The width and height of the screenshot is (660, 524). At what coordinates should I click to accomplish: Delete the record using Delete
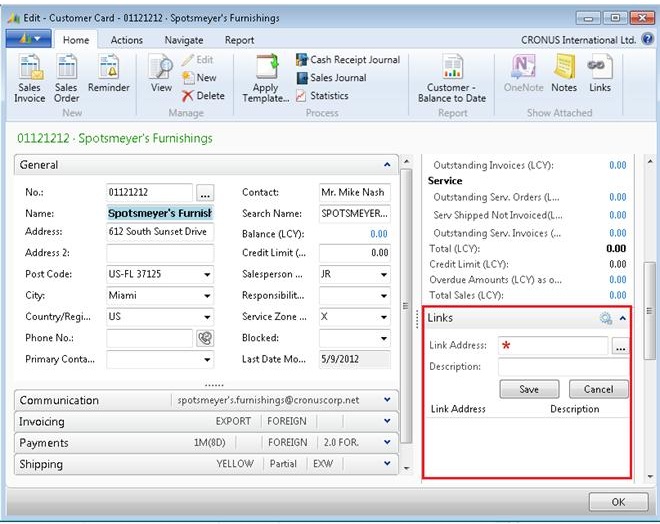pyautogui.click(x=203, y=96)
